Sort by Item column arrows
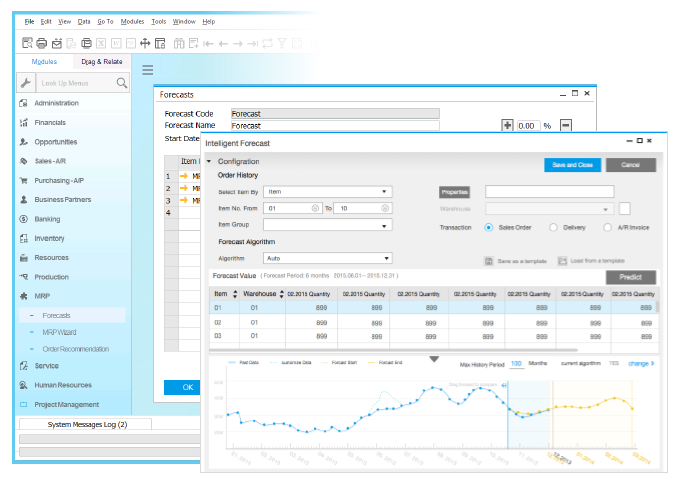The height and width of the screenshot is (488, 685). coord(235,294)
